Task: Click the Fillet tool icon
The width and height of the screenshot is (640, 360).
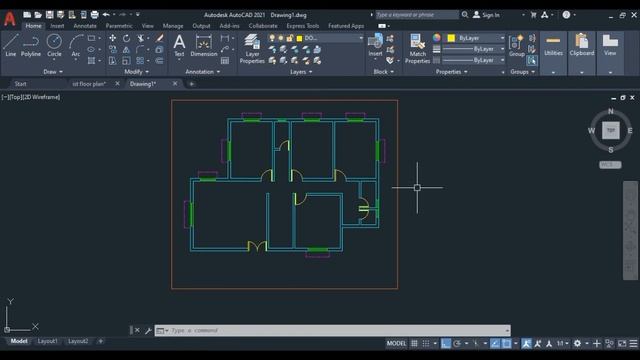Action: tap(140, 49)
